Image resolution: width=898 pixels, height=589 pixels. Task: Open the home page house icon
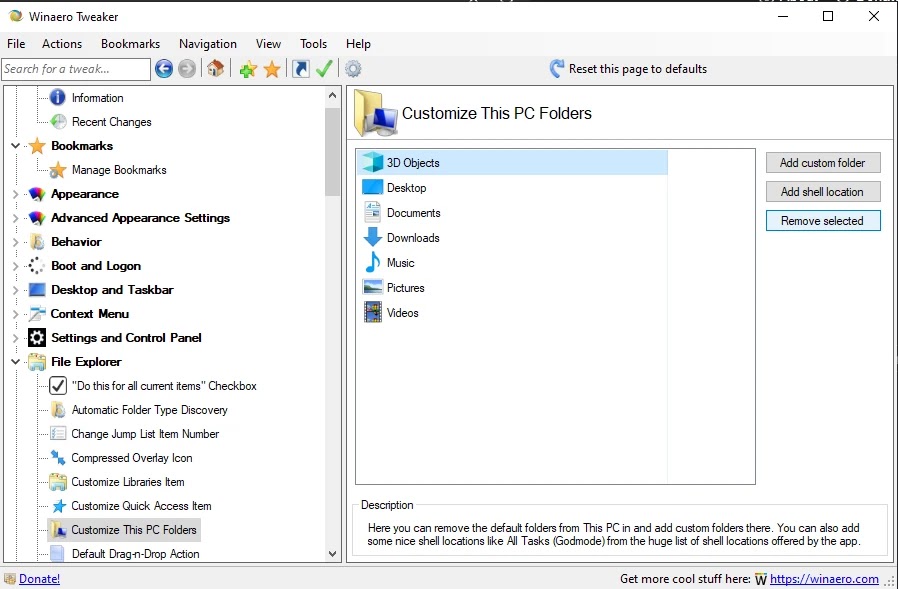[x=215, y=69]
